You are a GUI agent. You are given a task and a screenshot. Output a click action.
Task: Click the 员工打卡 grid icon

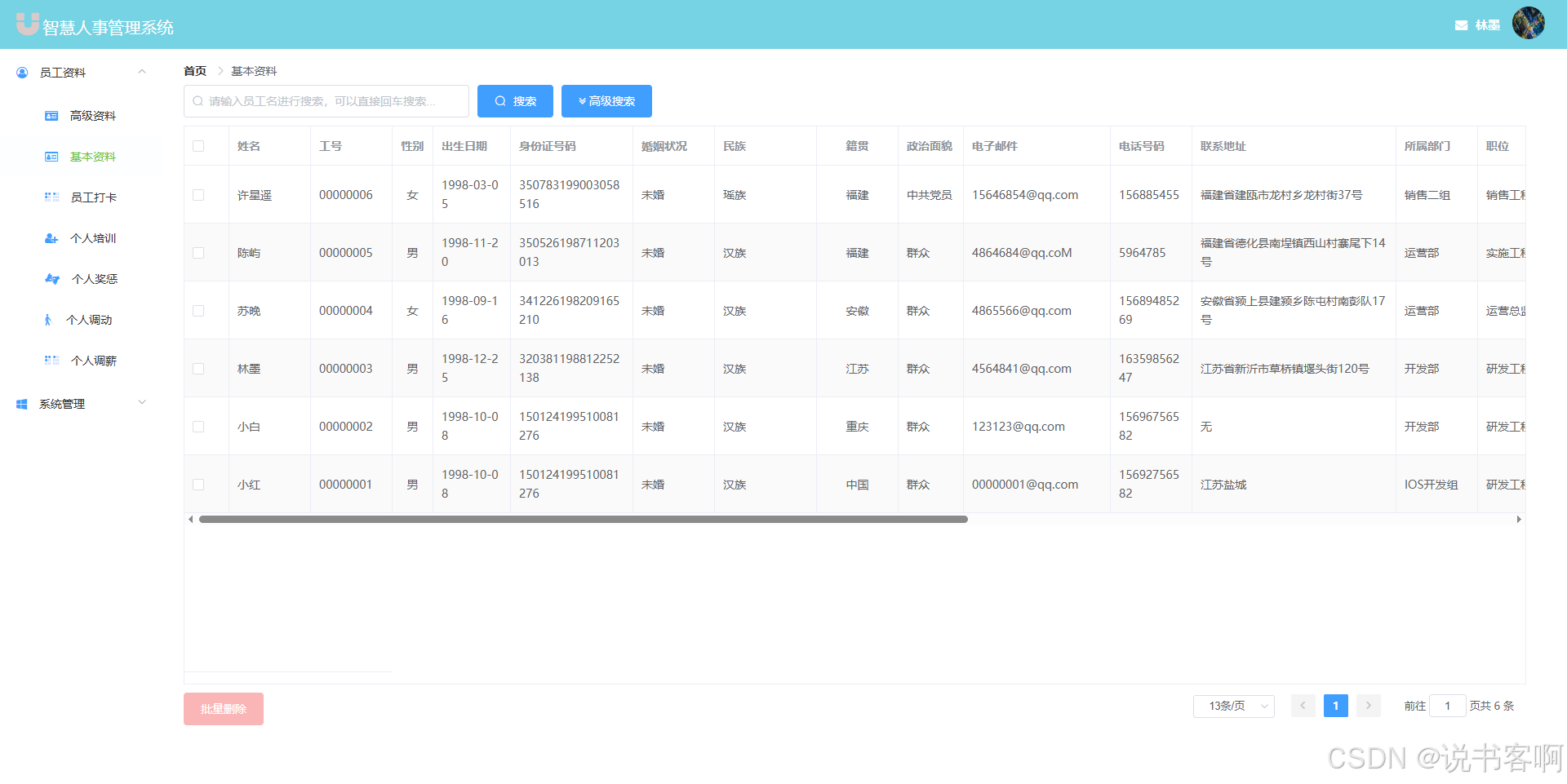point(51,197)
